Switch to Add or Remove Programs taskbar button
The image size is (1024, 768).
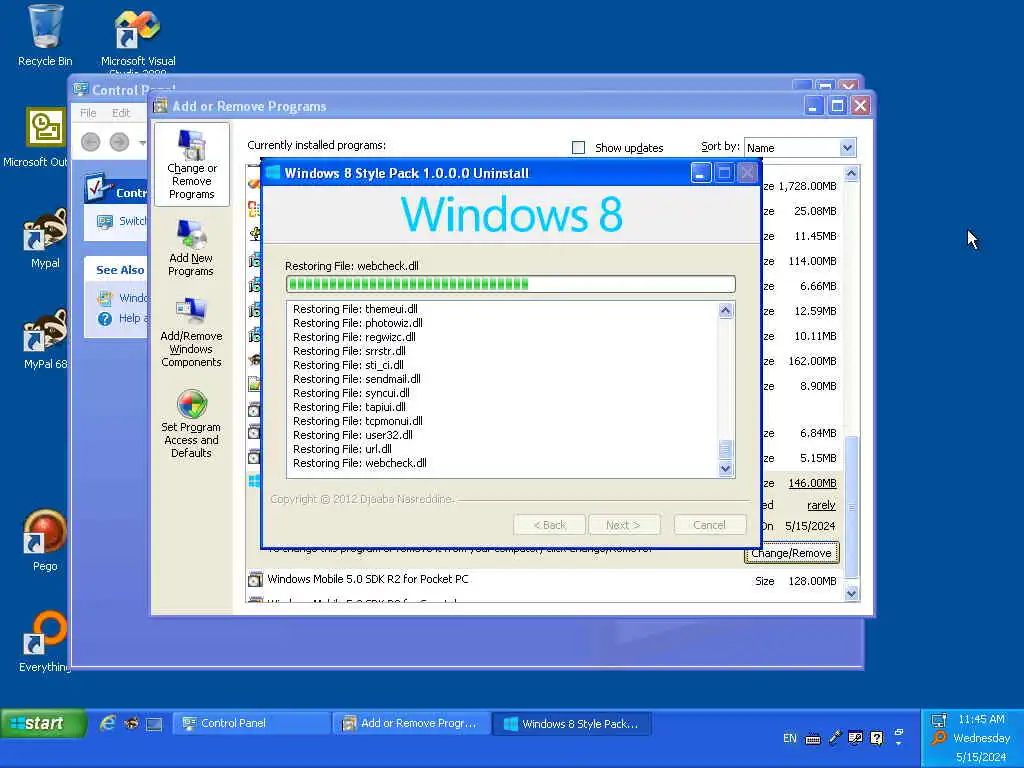coord(412,724)
